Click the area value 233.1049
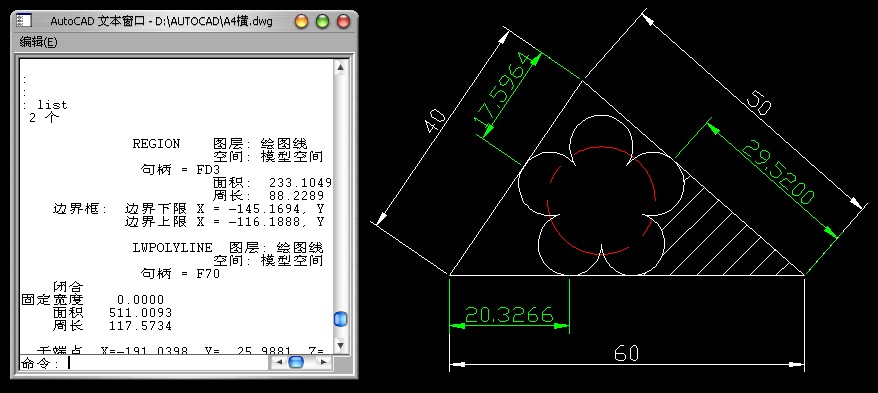Screen dimensions: 878x393 coord(300,183)
